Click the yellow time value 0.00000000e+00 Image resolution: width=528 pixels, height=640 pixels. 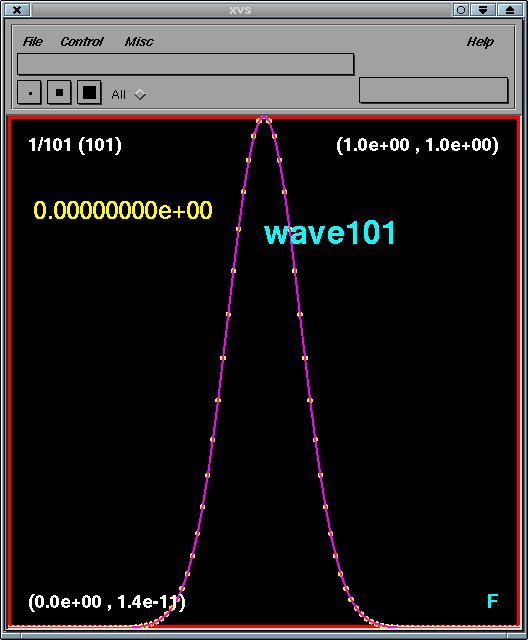pos(123,210)
